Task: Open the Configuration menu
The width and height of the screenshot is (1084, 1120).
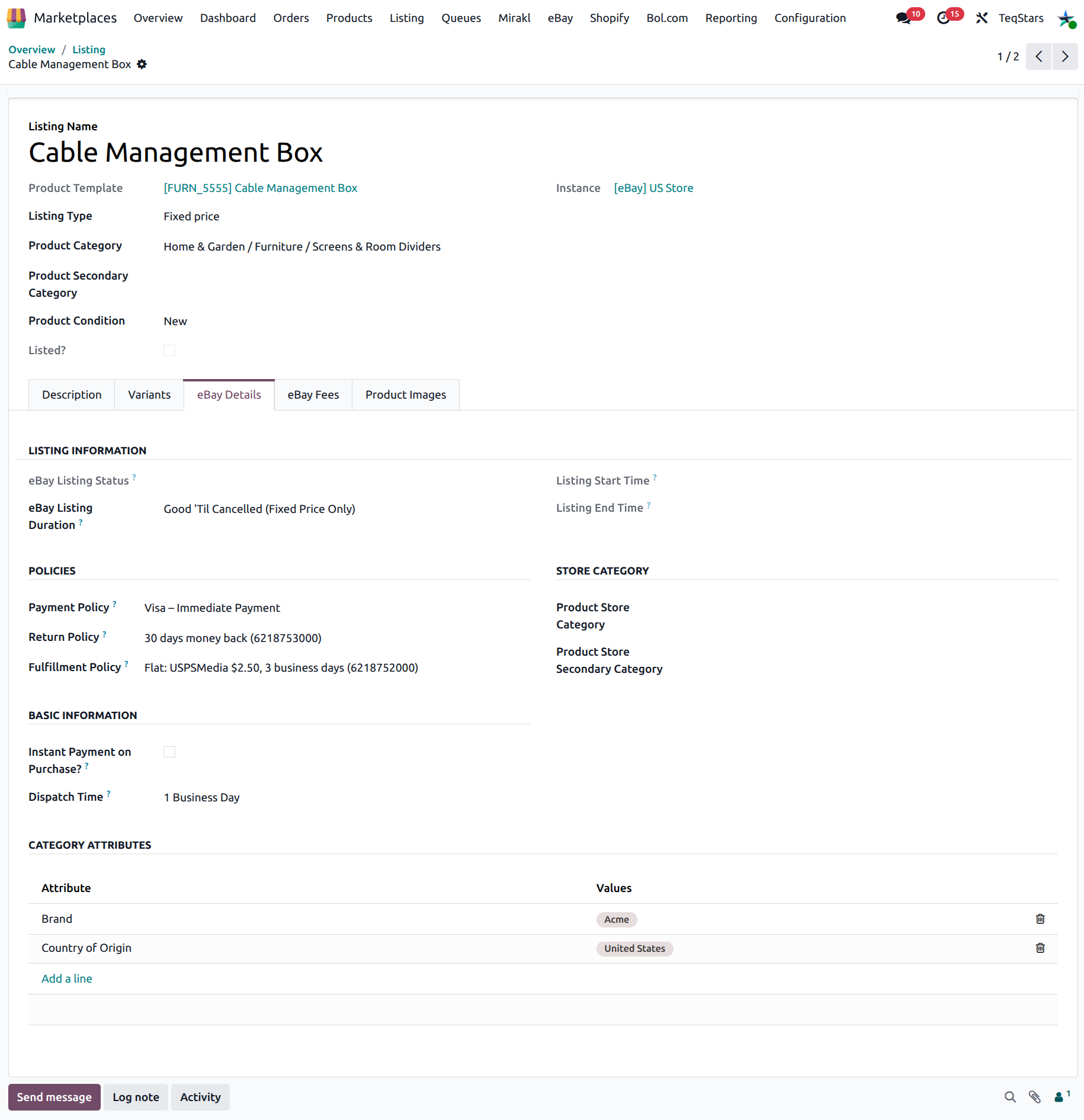Action: coord(810,18)
